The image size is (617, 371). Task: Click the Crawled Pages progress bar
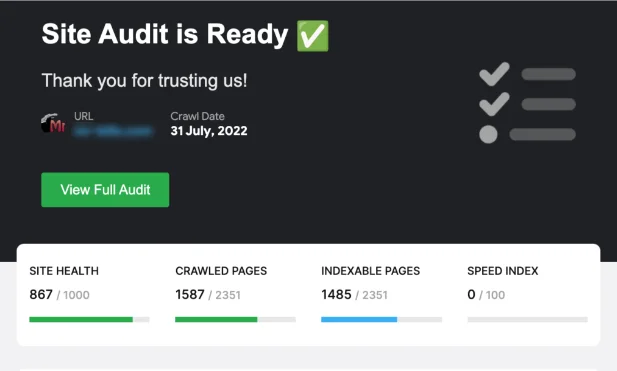pos(235,319)
